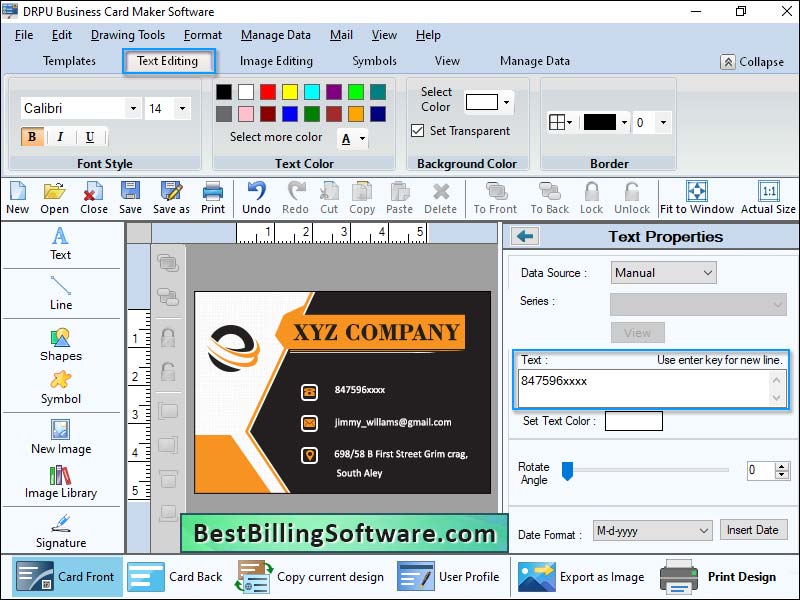Viewport: 800px width, 600px height.
Task: Expand the Date Format dropdown
Action: 652,531
